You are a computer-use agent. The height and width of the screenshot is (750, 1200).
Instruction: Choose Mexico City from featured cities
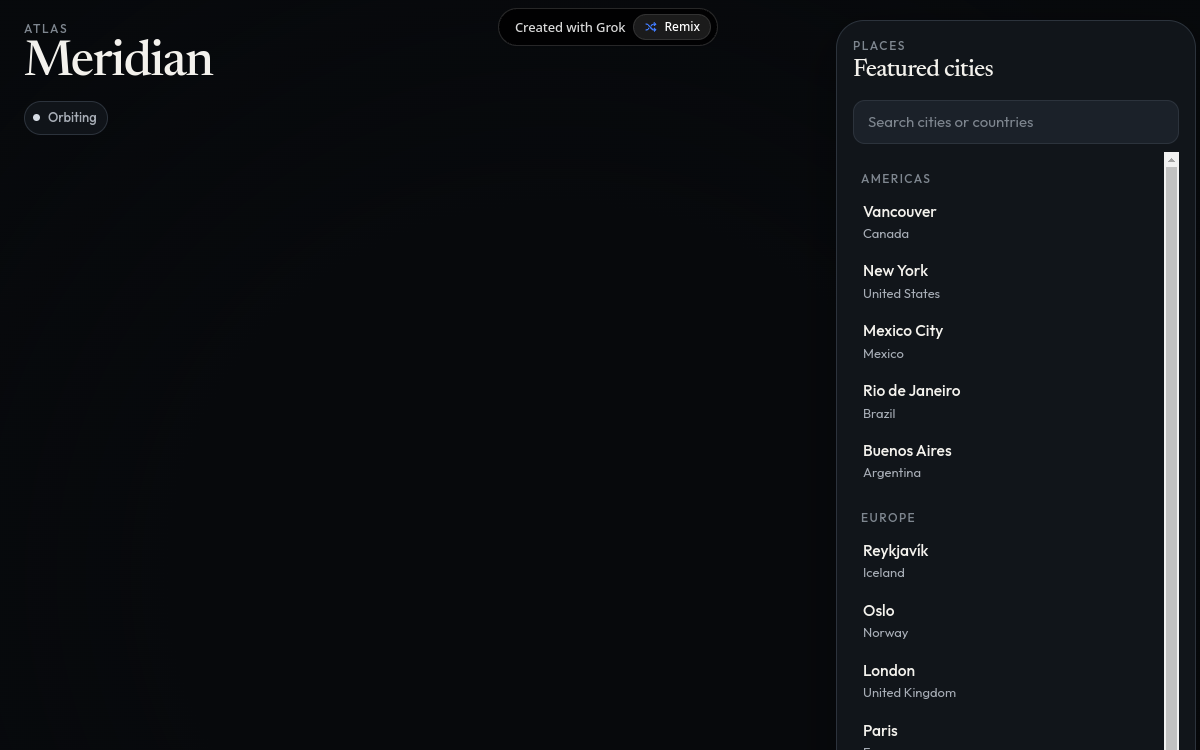coord(1008,341)
